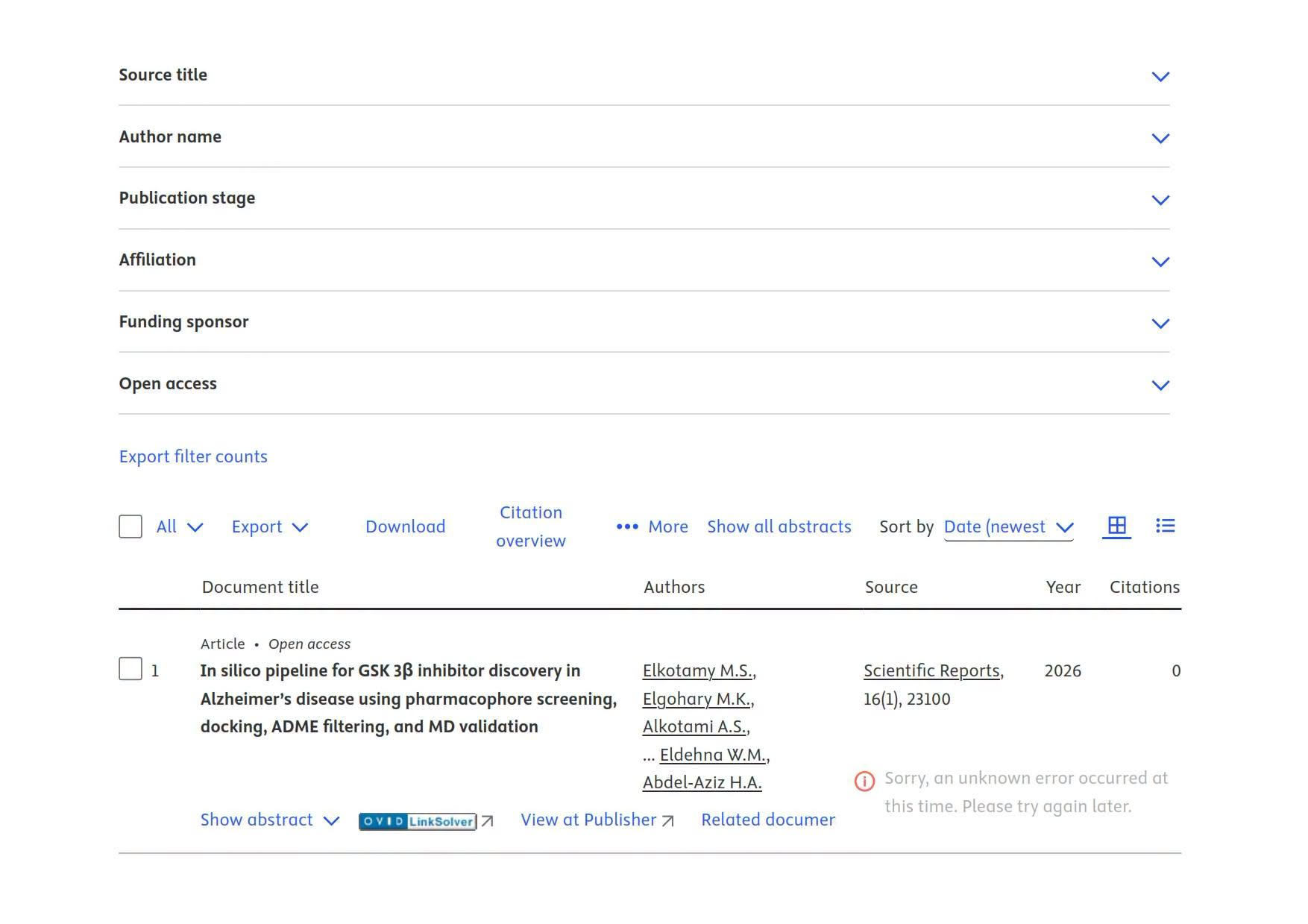The width and height of the screenshot is (1308, 924).
Task: Open Related documents link
Action: (x=768, y=820)
